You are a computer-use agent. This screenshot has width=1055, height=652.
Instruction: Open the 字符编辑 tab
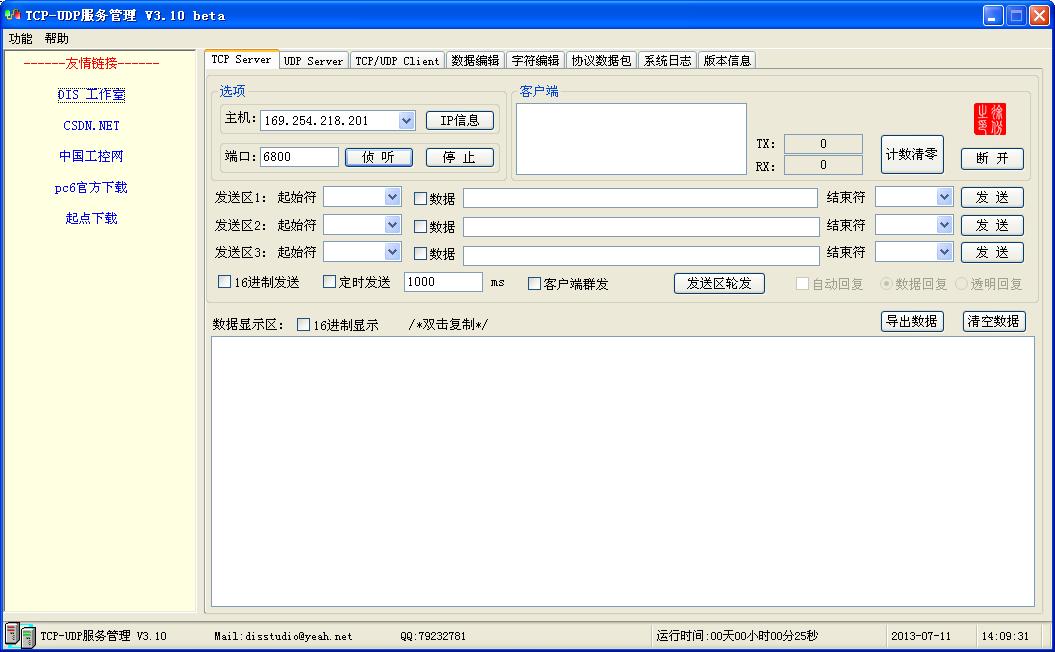[x=536, y=61]
